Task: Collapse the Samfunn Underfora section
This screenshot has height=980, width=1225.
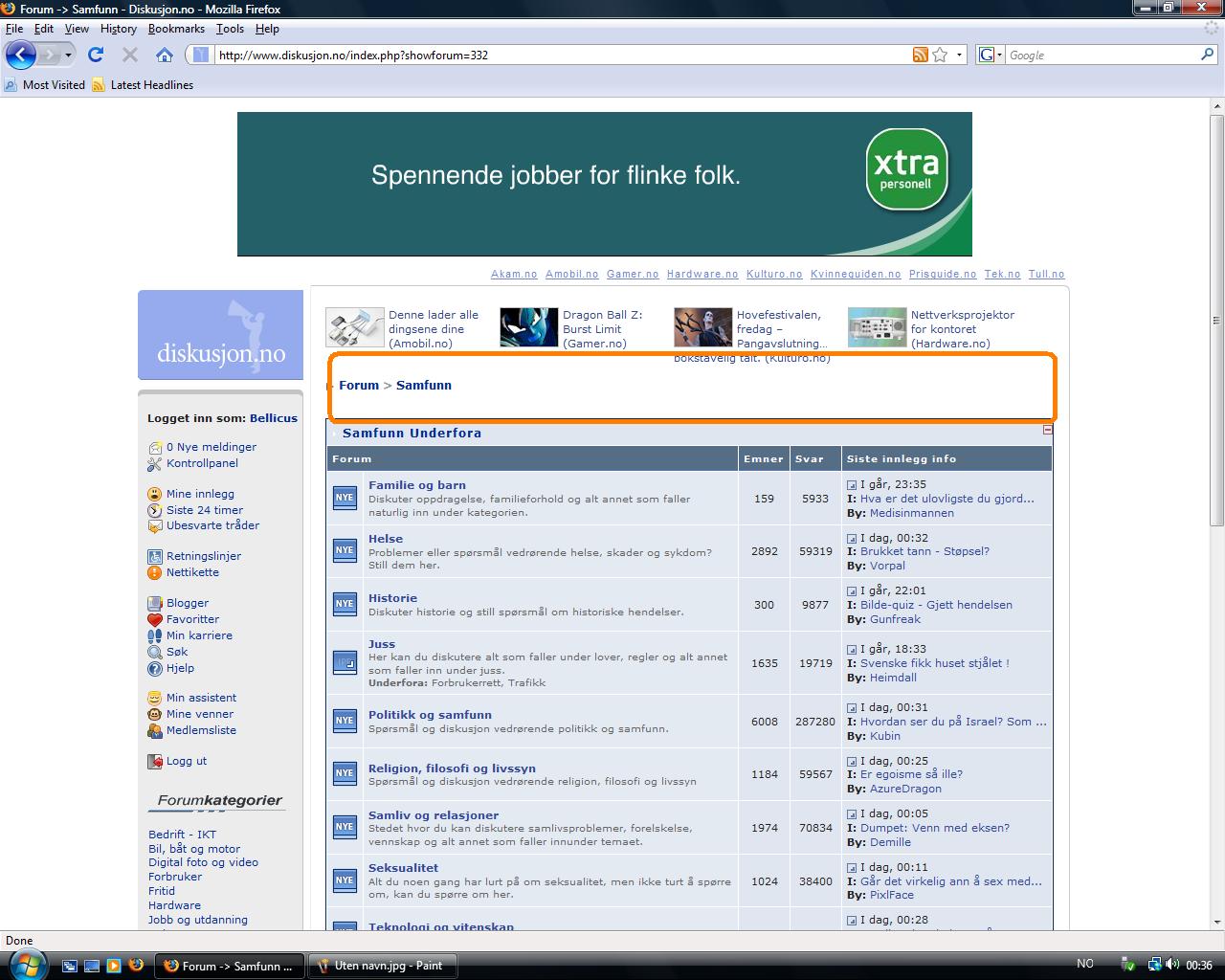Action: point(1047,430)
